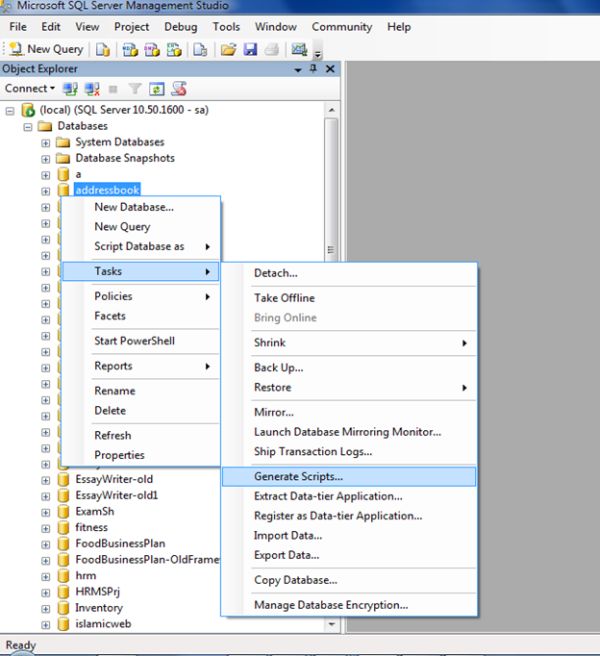The width and height of the screenshot is (600, 656).
Task: Open the Policies submenu
Action: (140, 296)
